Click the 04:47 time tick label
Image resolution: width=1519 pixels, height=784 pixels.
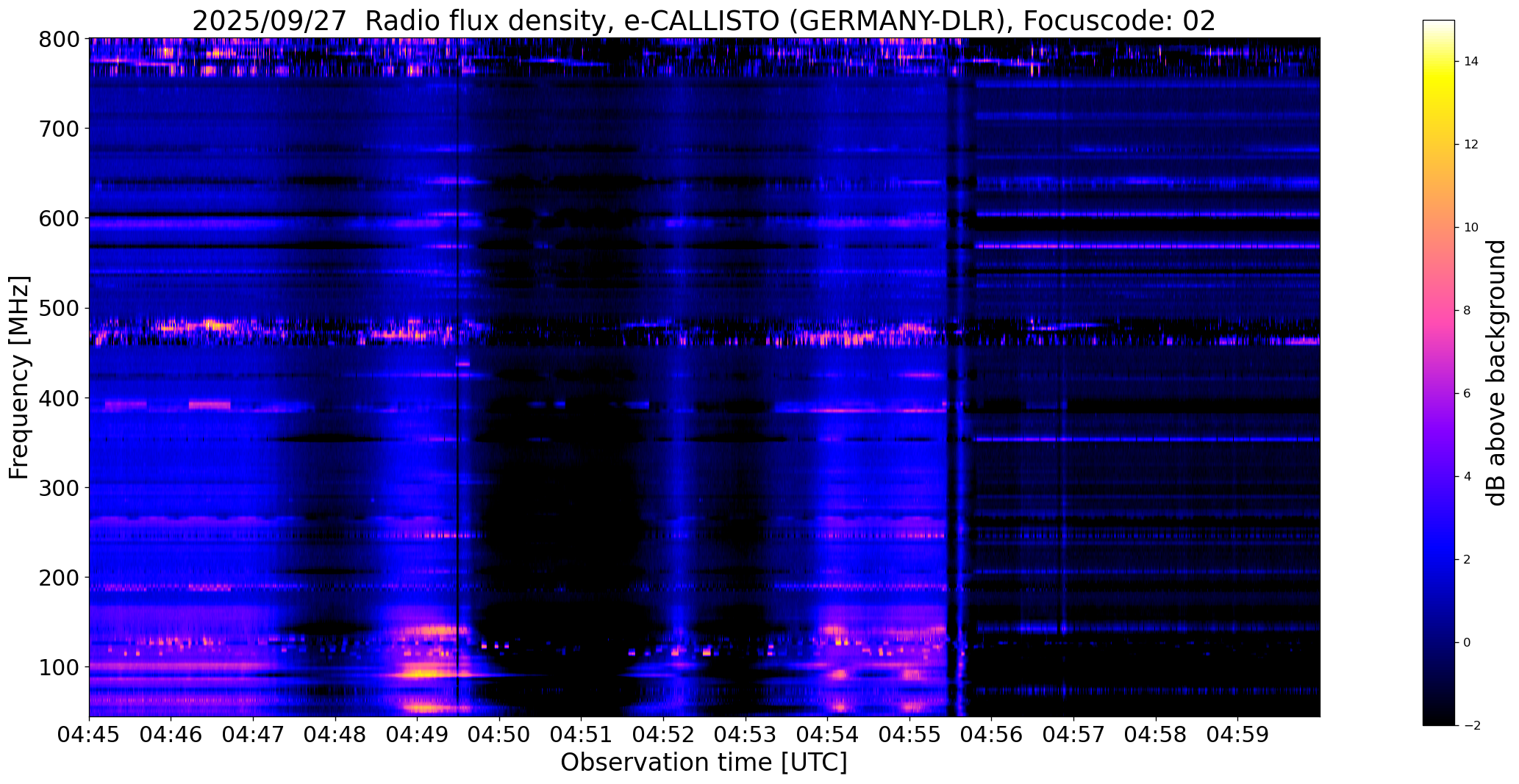(253, 736)
